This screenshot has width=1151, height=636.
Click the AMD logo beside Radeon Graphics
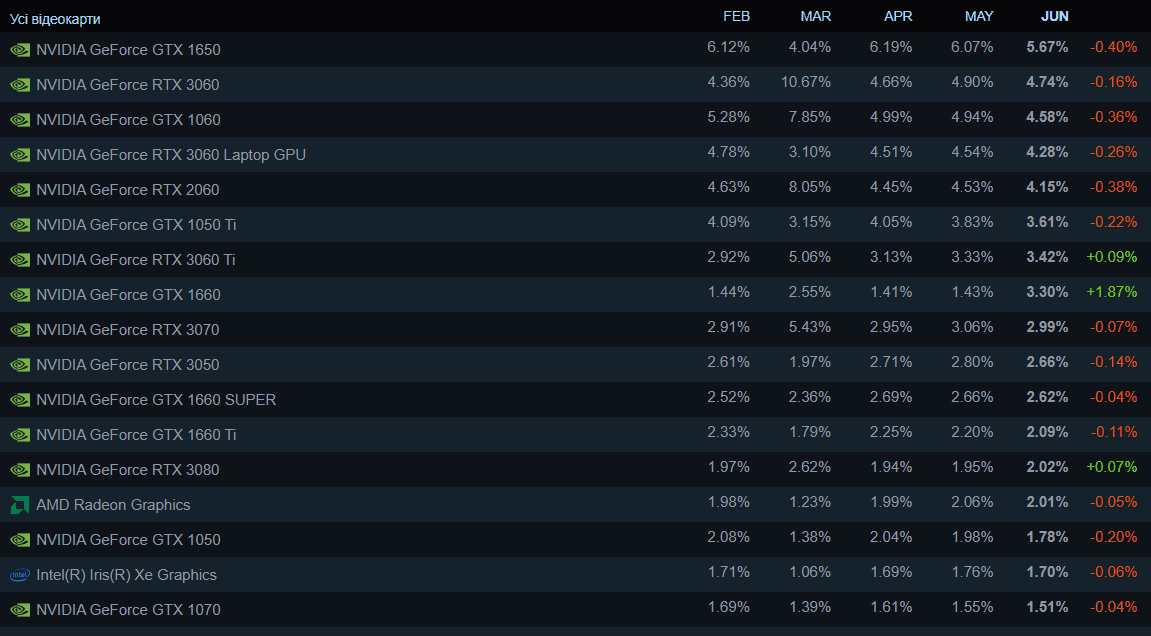pos(20,505)
